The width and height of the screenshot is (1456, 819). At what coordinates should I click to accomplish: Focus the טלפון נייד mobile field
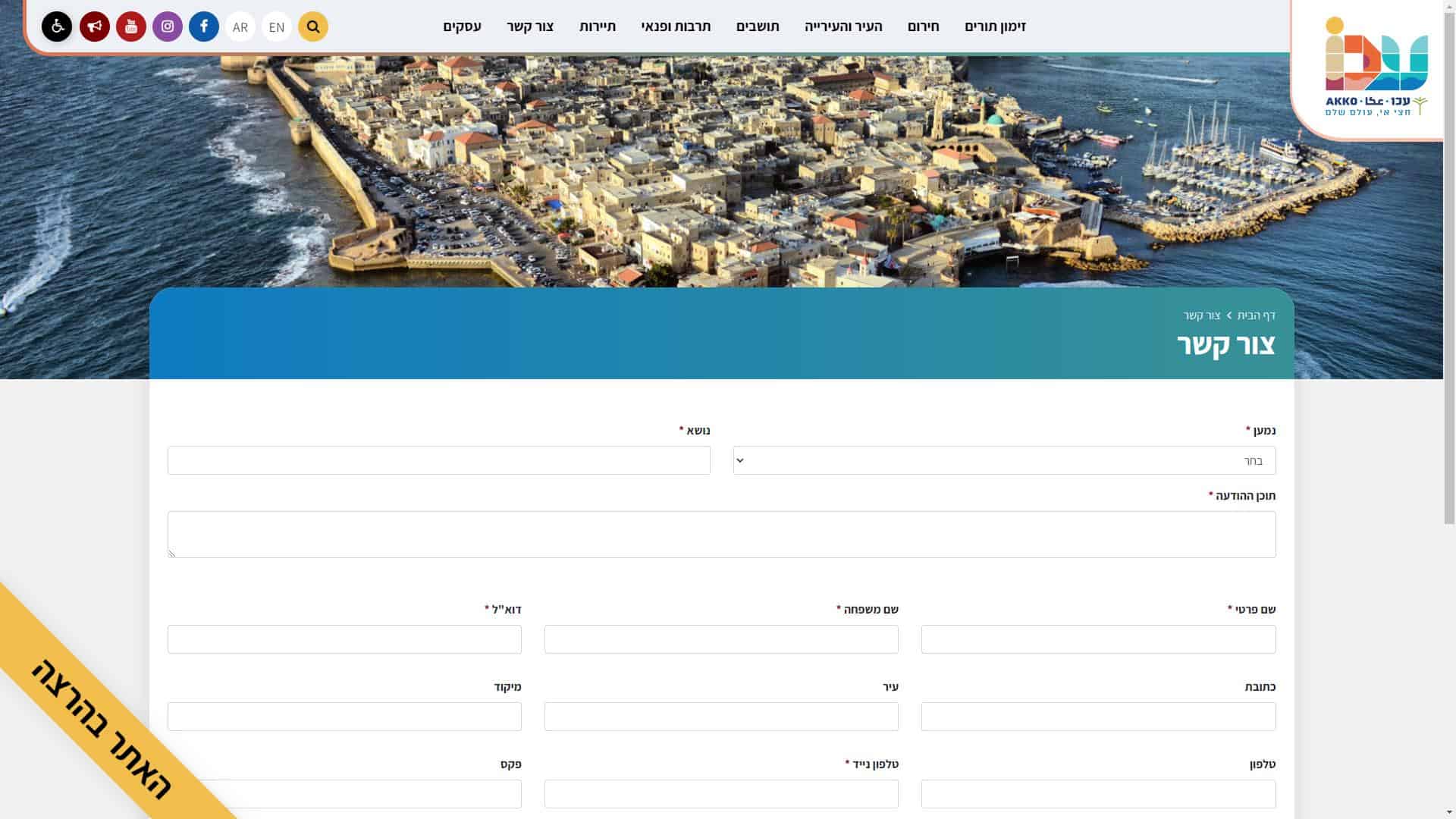[721, 794]
